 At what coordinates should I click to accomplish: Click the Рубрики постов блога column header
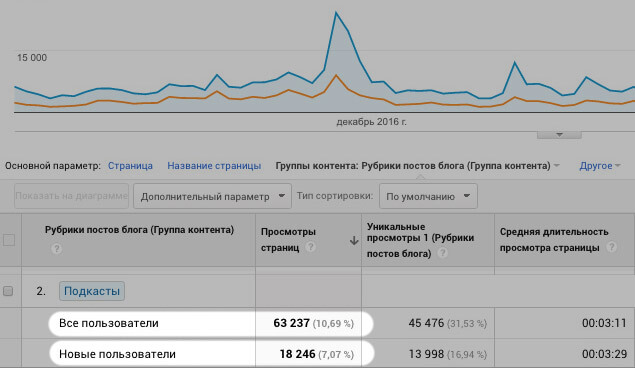(x=139, y=230)
